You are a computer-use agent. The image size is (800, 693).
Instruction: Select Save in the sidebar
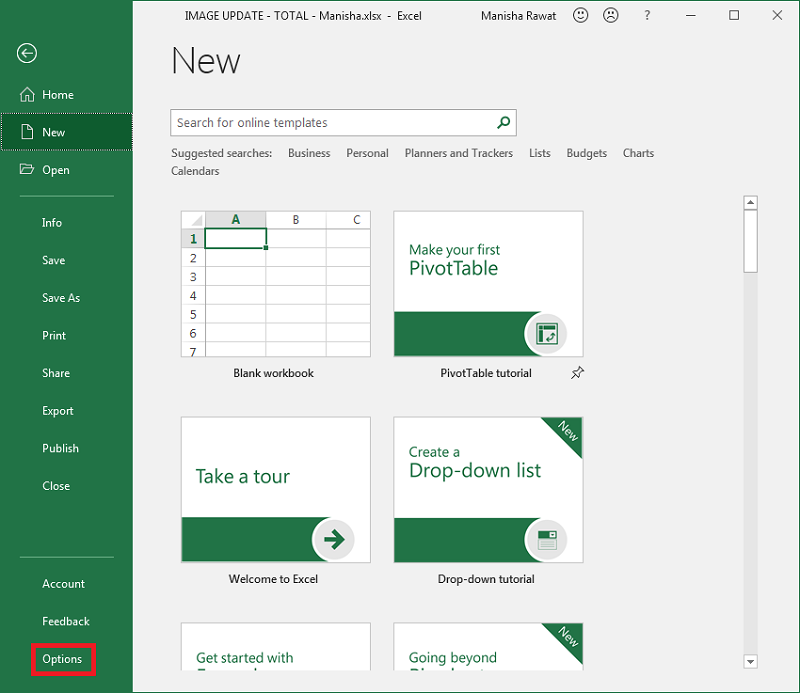point(54,260)
